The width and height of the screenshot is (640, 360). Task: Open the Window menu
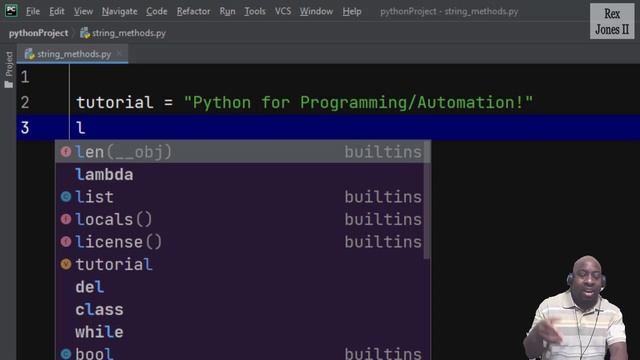[x=316, y=11]
